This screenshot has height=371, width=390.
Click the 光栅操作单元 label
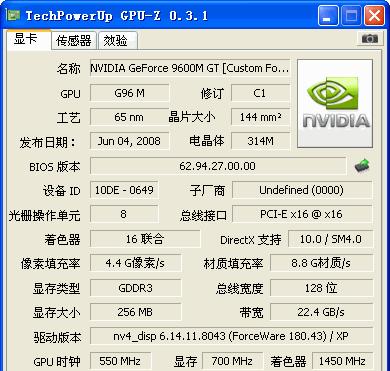[45, 216]
